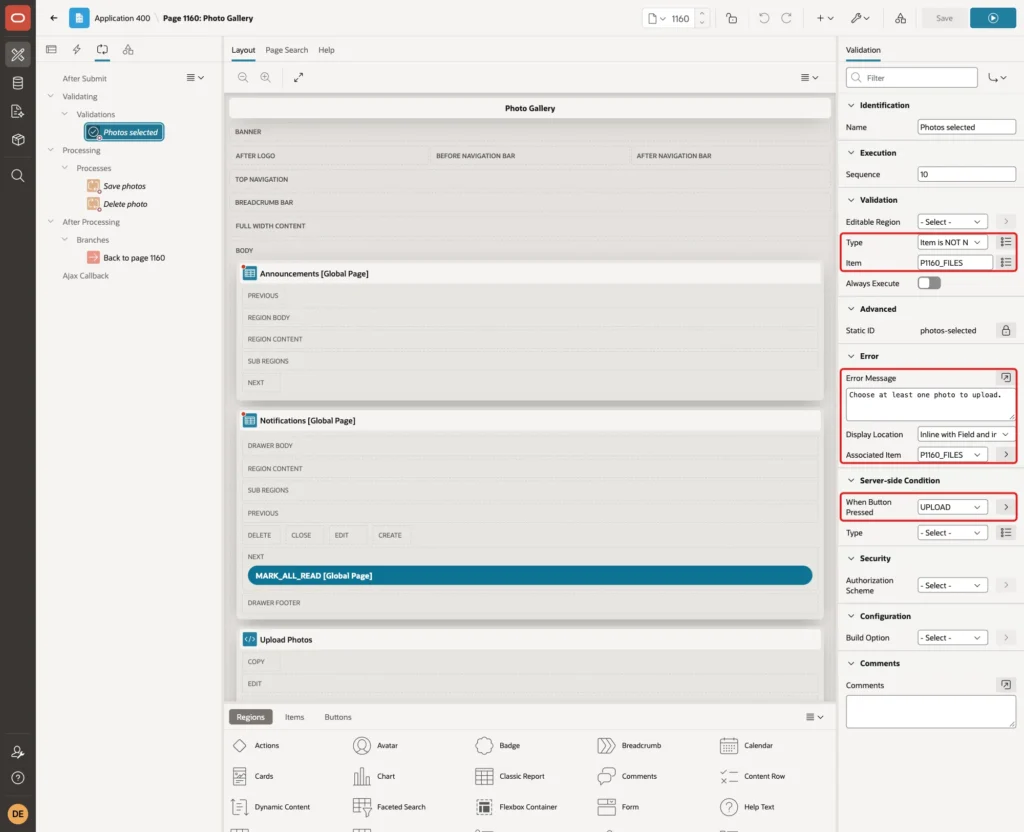Select the Photos selected validation
1024x832 pixels.
point(124,132)
